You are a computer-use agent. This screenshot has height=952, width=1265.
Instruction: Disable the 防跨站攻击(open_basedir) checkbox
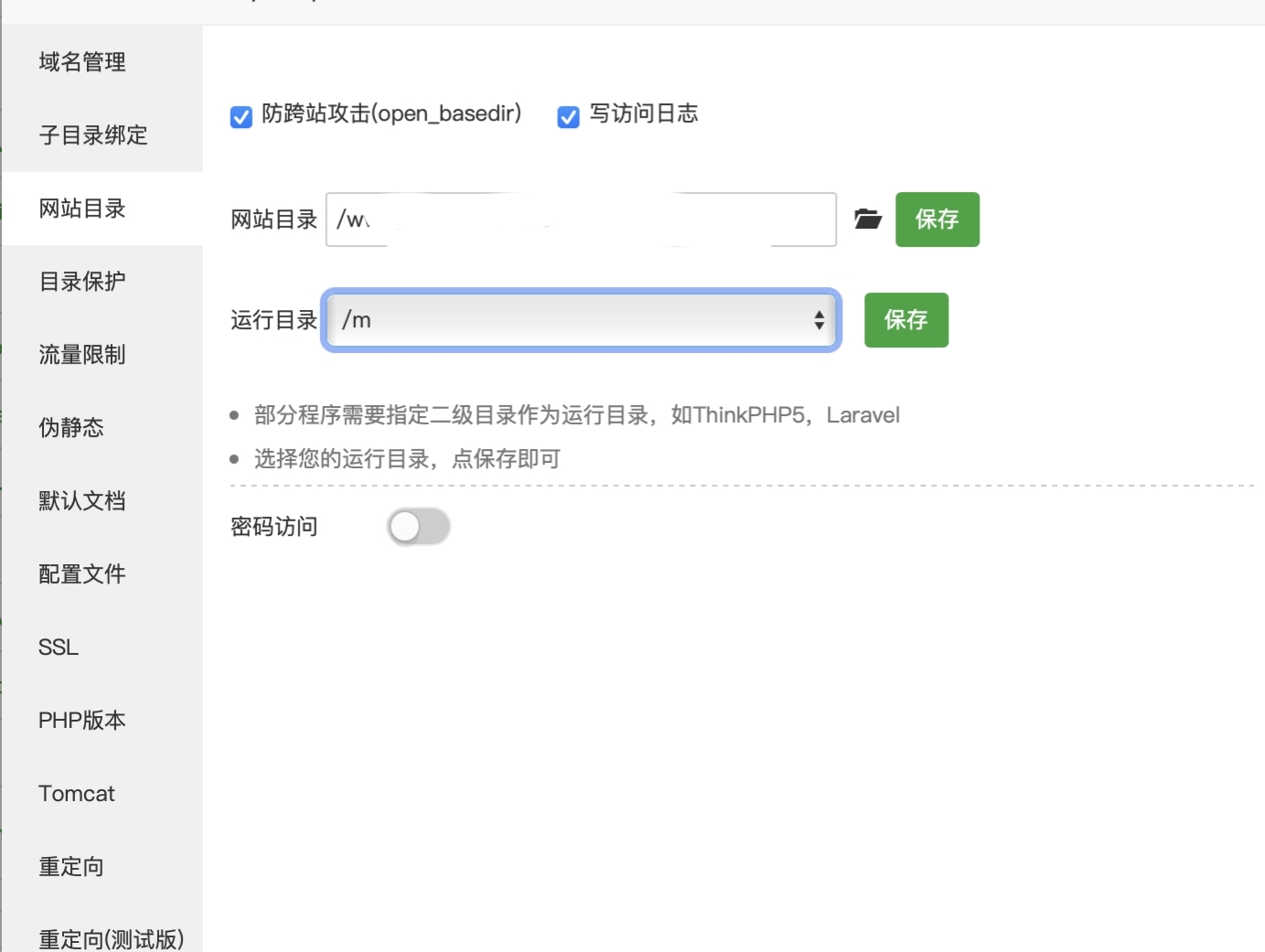point(241,116)
